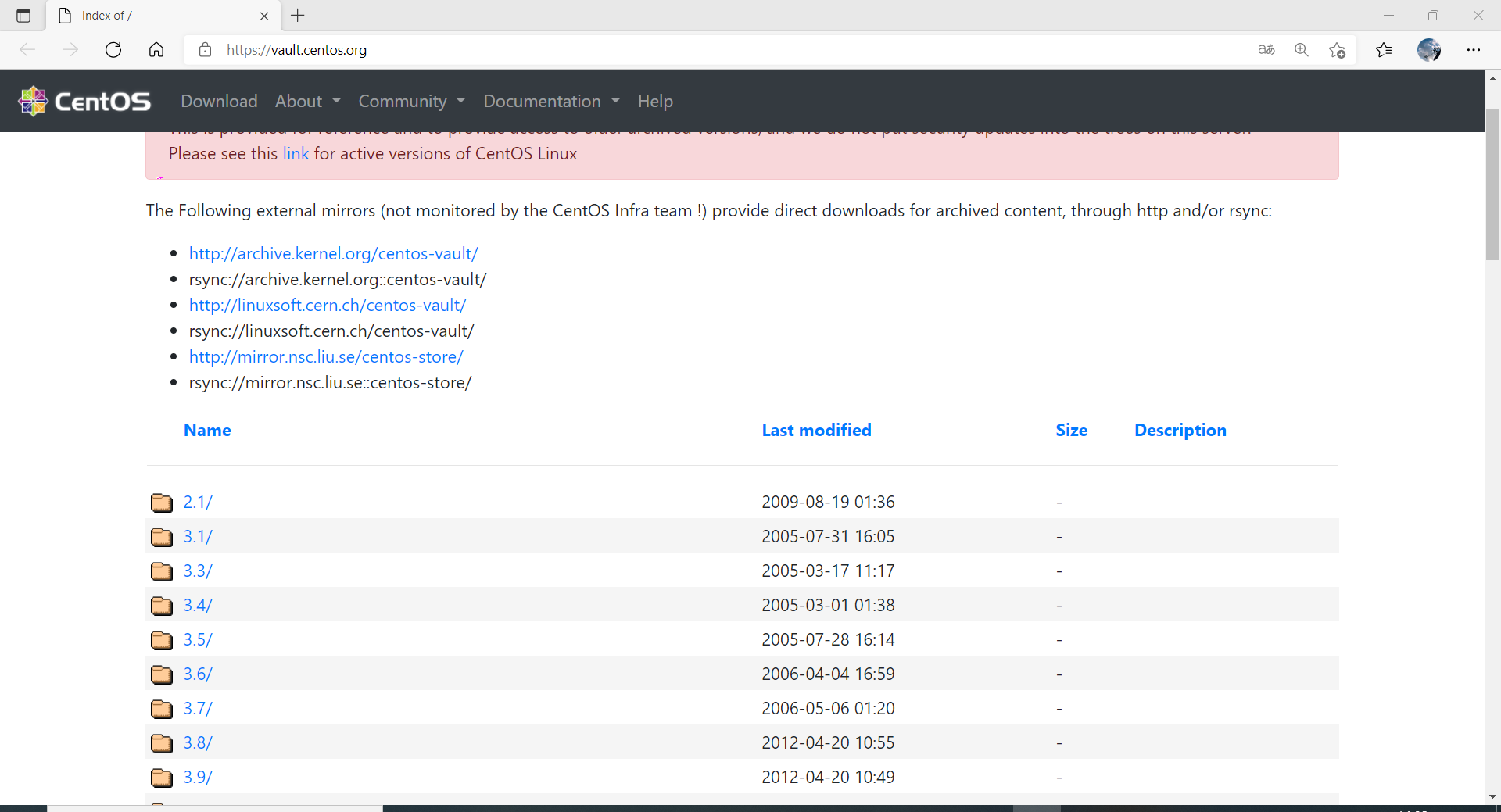Click the folder icon for 3.6/
The image size is (1501, 812).
(x=162, y=674)
